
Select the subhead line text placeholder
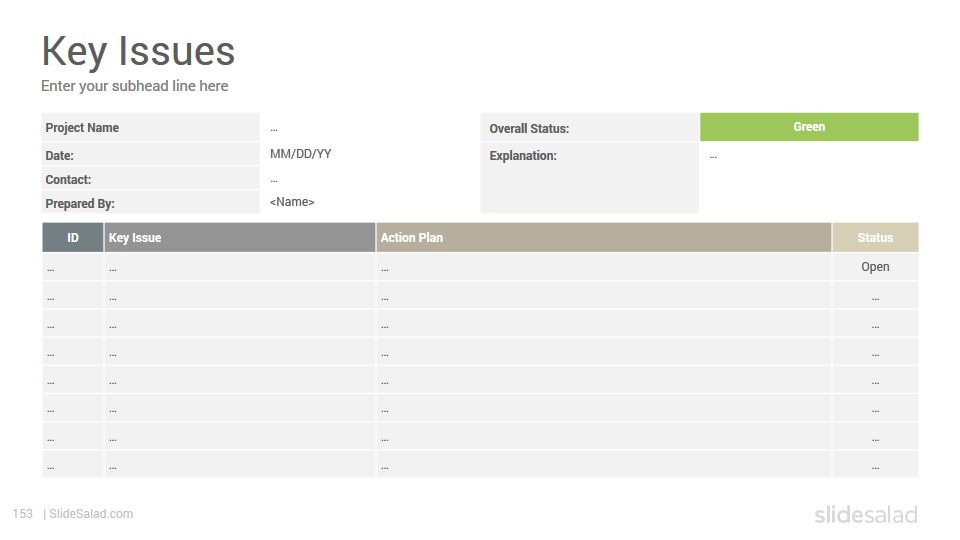[135, 86]
